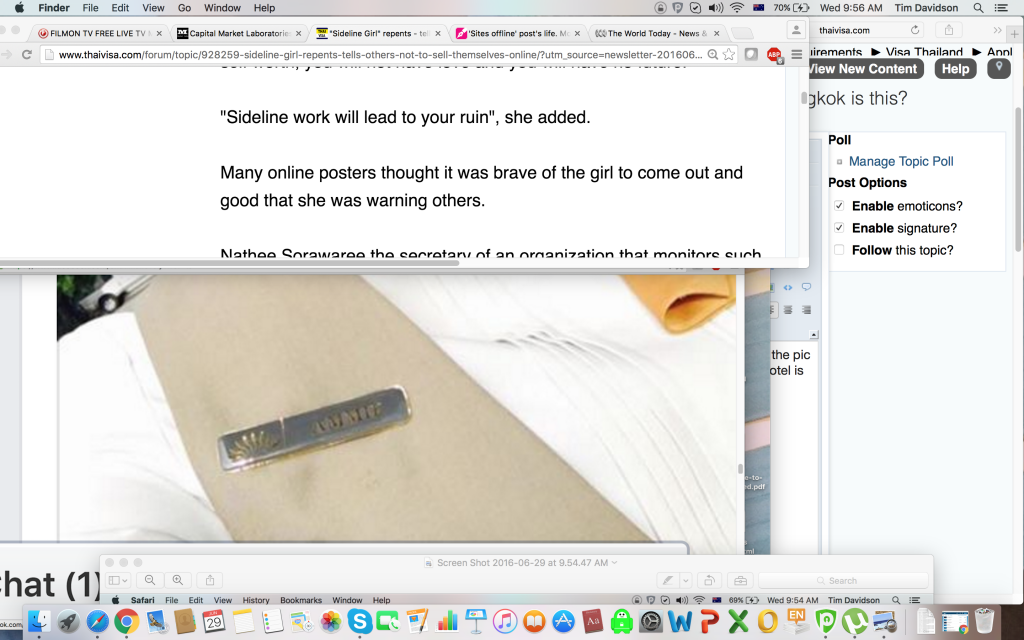Click Chrome vertical scrollbar thumb
Viewport: 1024px width, 640px height.
[x=804, y=98]
